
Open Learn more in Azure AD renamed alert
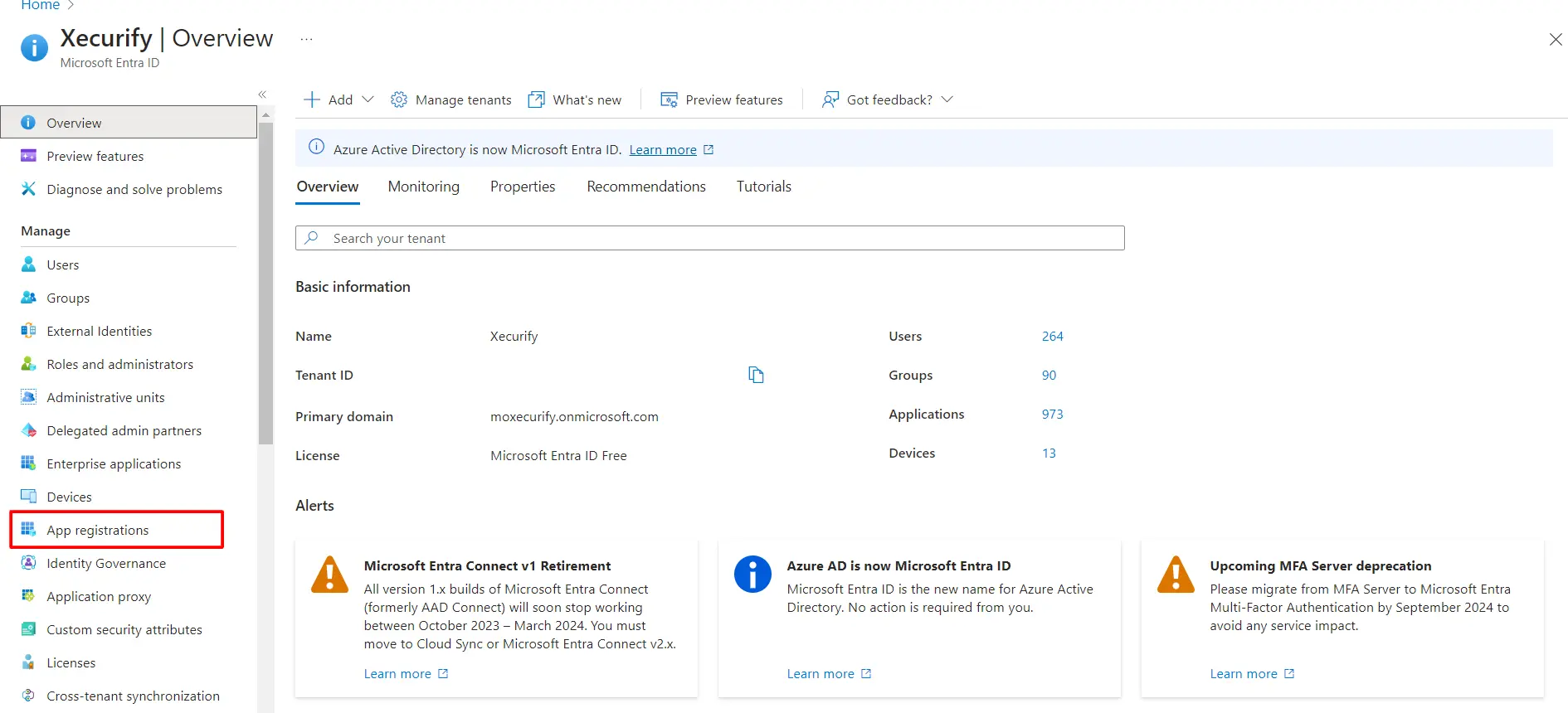click(x=821, y=673)
